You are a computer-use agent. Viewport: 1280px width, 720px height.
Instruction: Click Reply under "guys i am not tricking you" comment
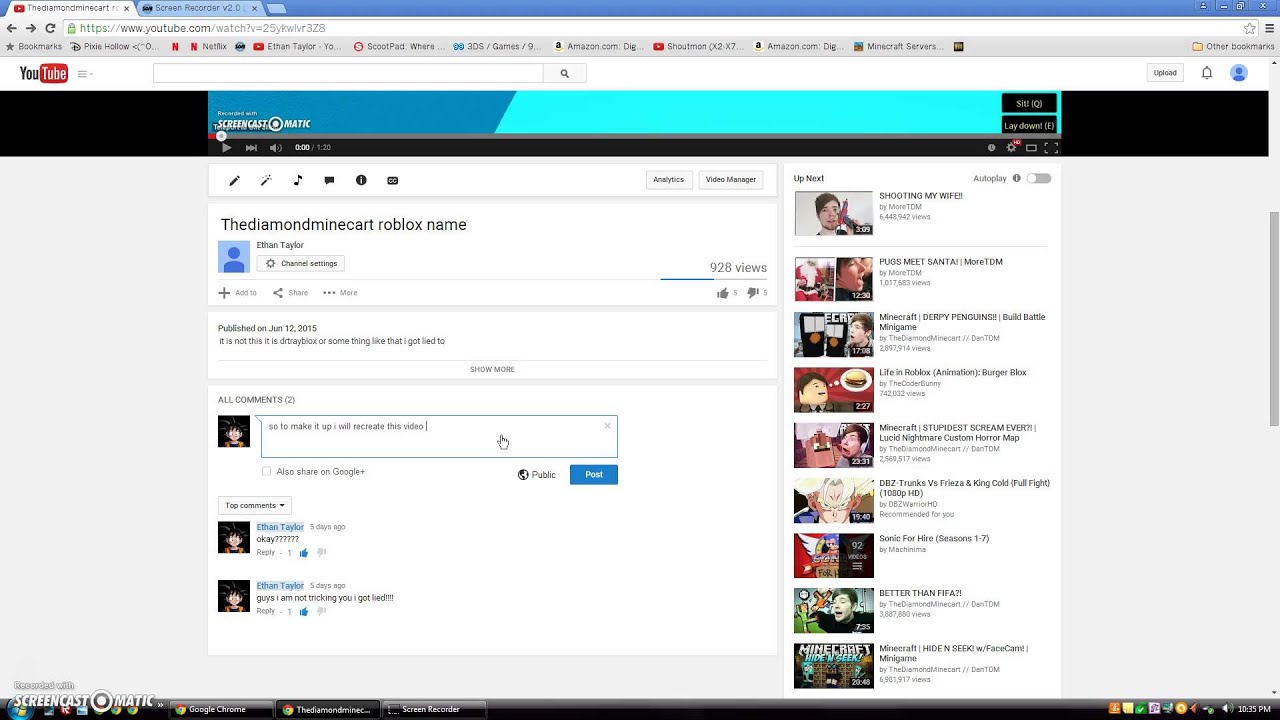click(265, 610)
